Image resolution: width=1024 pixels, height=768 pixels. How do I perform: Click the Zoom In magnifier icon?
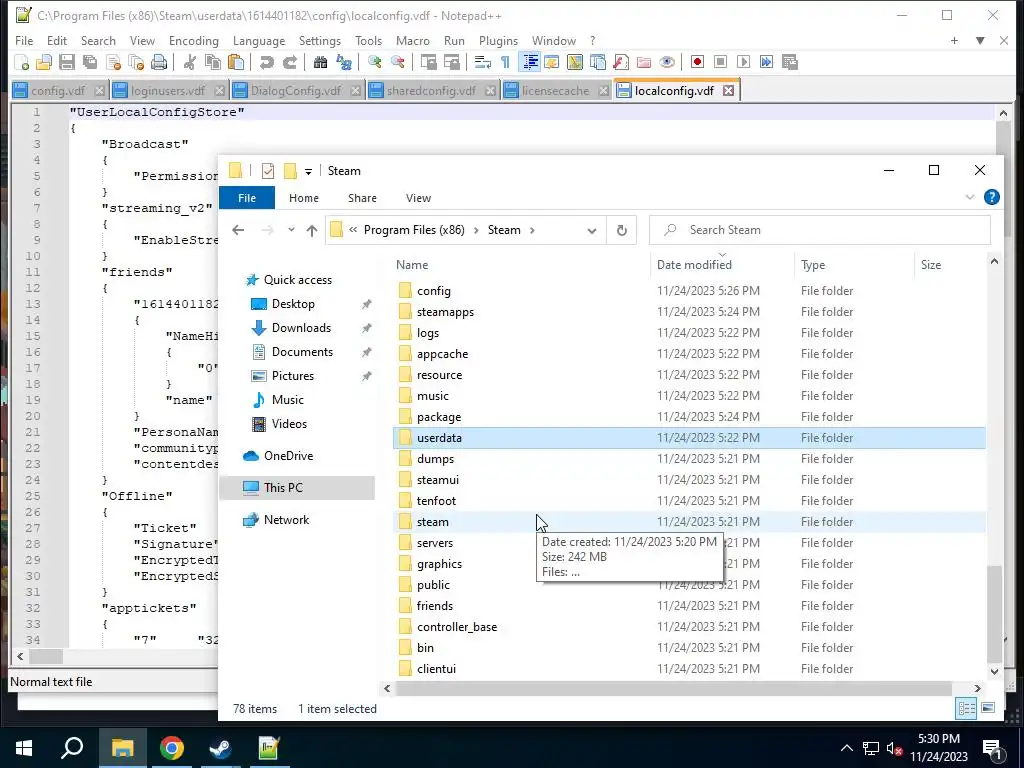coord(374,62)
